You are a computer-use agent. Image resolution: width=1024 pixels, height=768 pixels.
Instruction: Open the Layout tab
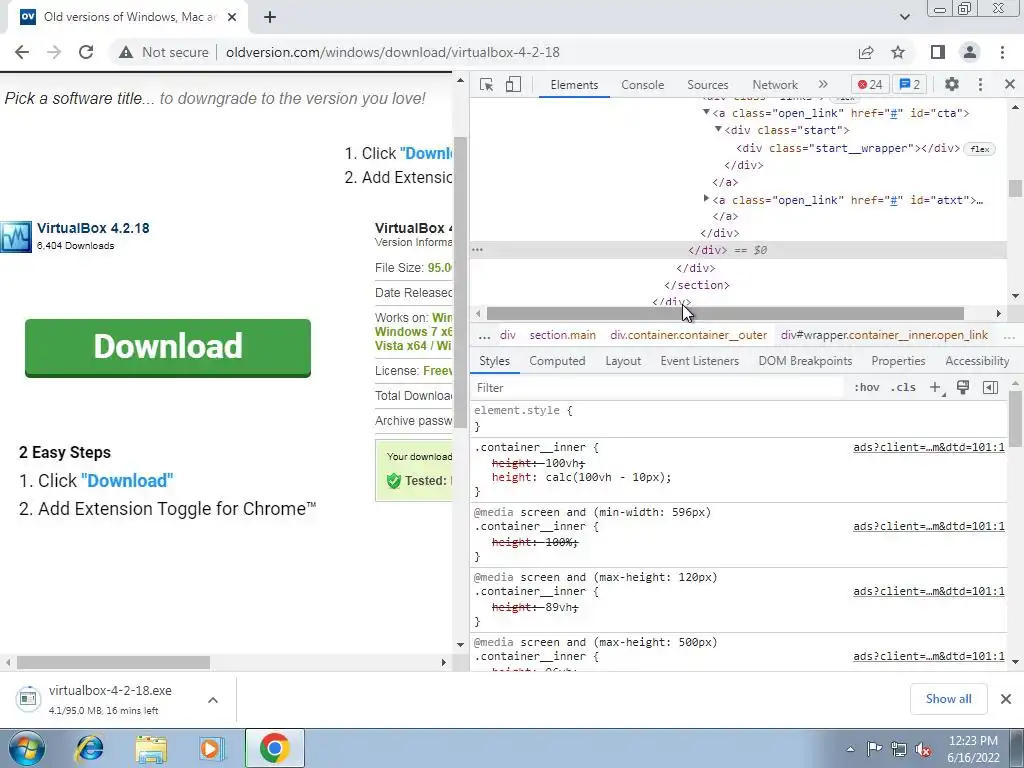623,361
